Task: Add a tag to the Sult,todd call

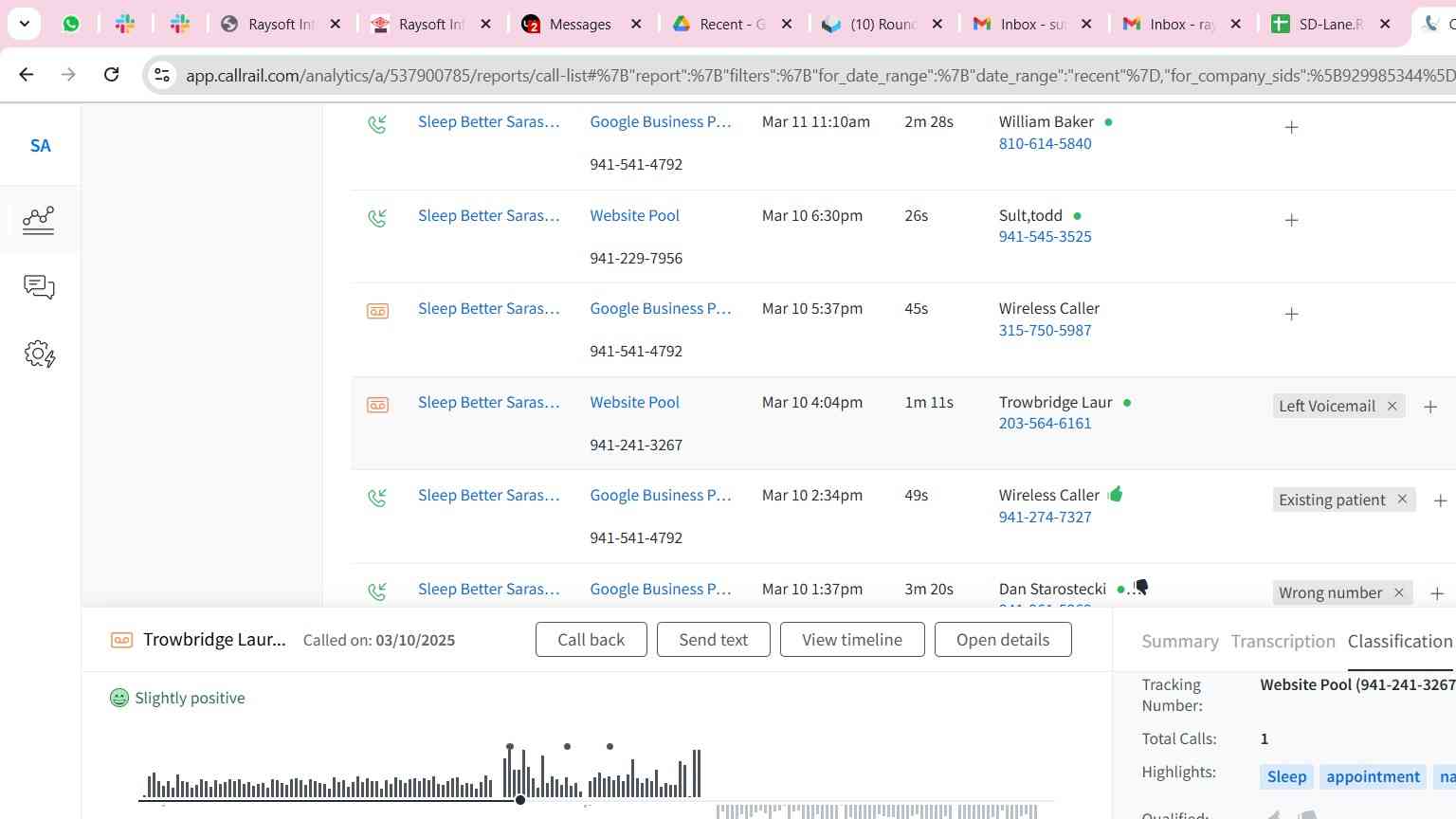Action: coord(1291,220)
